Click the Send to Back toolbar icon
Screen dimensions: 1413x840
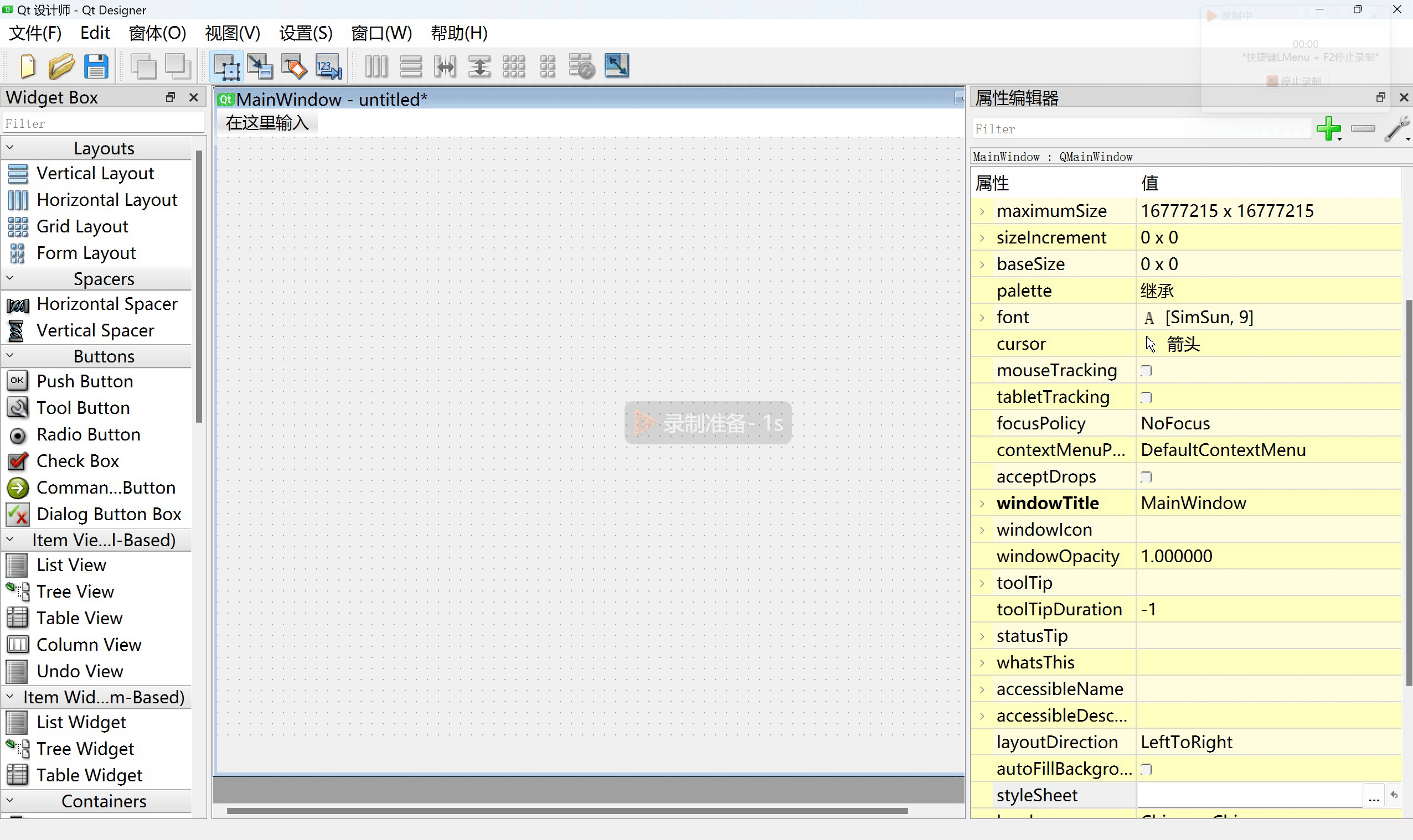point(143,66)
